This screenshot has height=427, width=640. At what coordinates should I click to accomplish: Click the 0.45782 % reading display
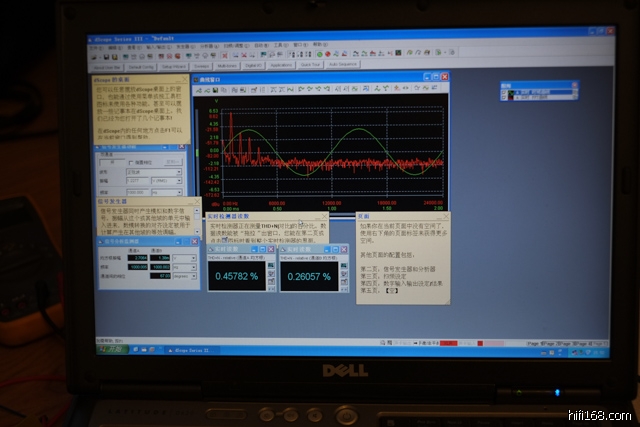click(x=237, y=276)
